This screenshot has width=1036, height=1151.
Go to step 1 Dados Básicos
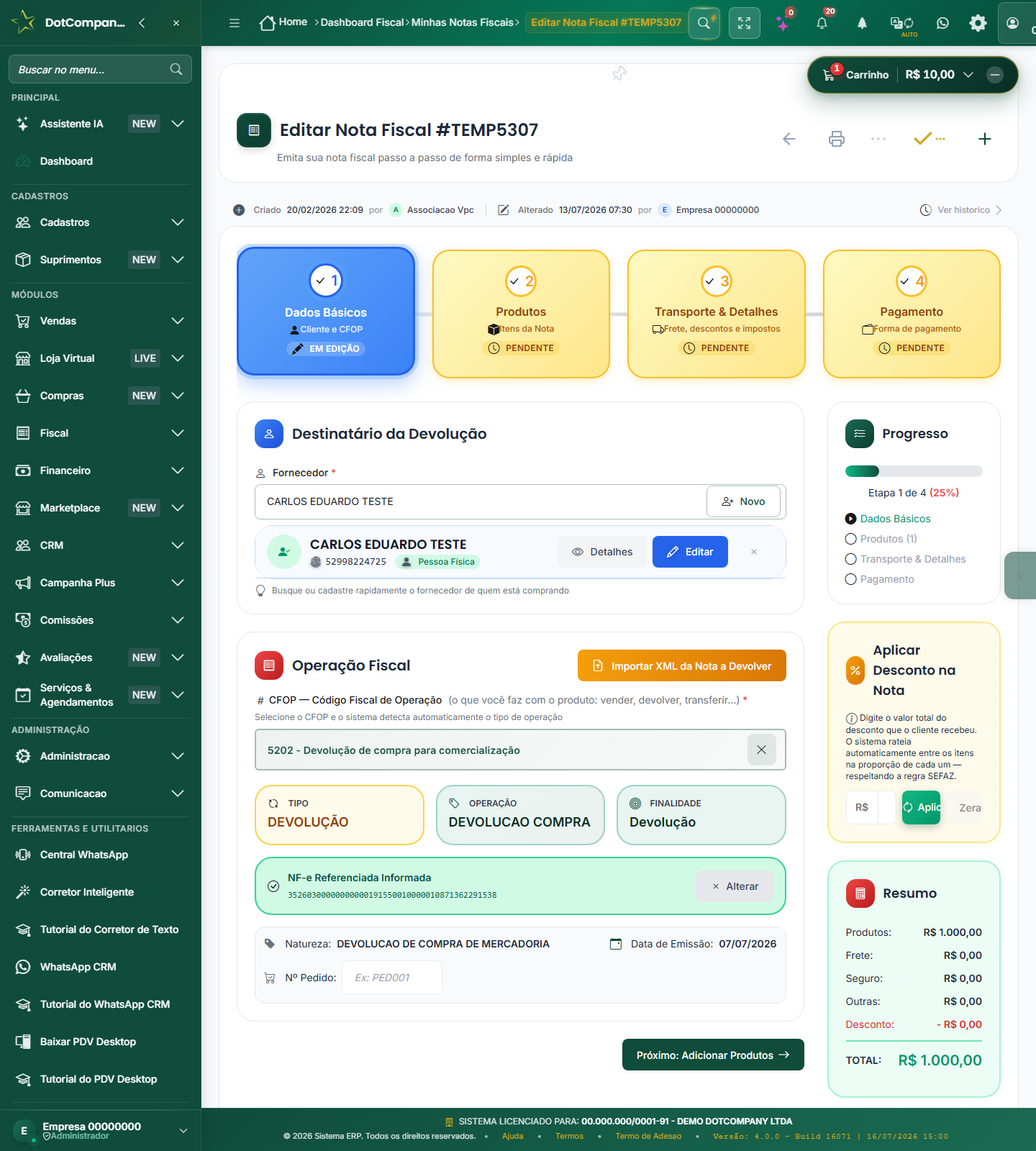tap(326, 311)
